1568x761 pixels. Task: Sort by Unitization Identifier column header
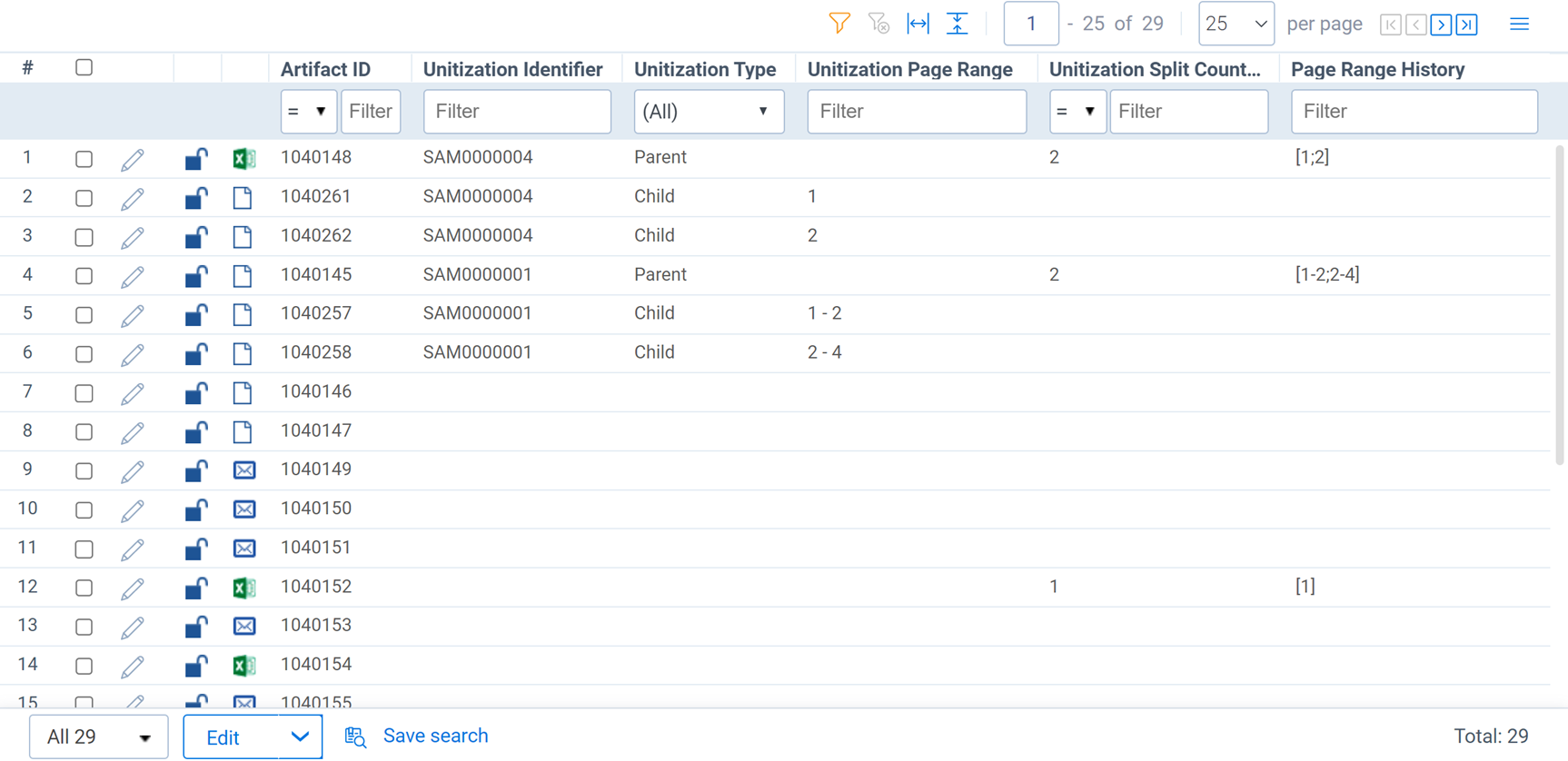pos(512,70)
